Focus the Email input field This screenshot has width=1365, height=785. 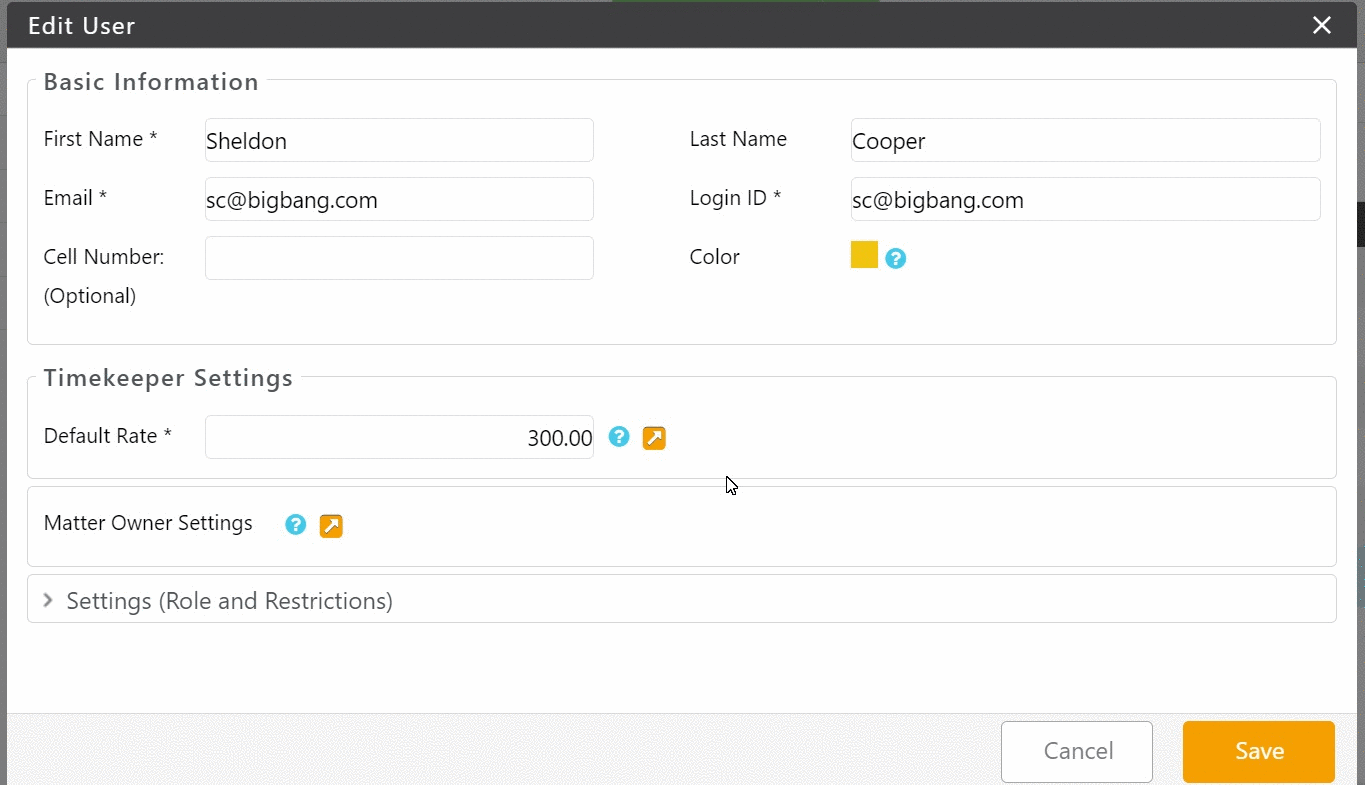pyautogui.click(x=399, y=200)
